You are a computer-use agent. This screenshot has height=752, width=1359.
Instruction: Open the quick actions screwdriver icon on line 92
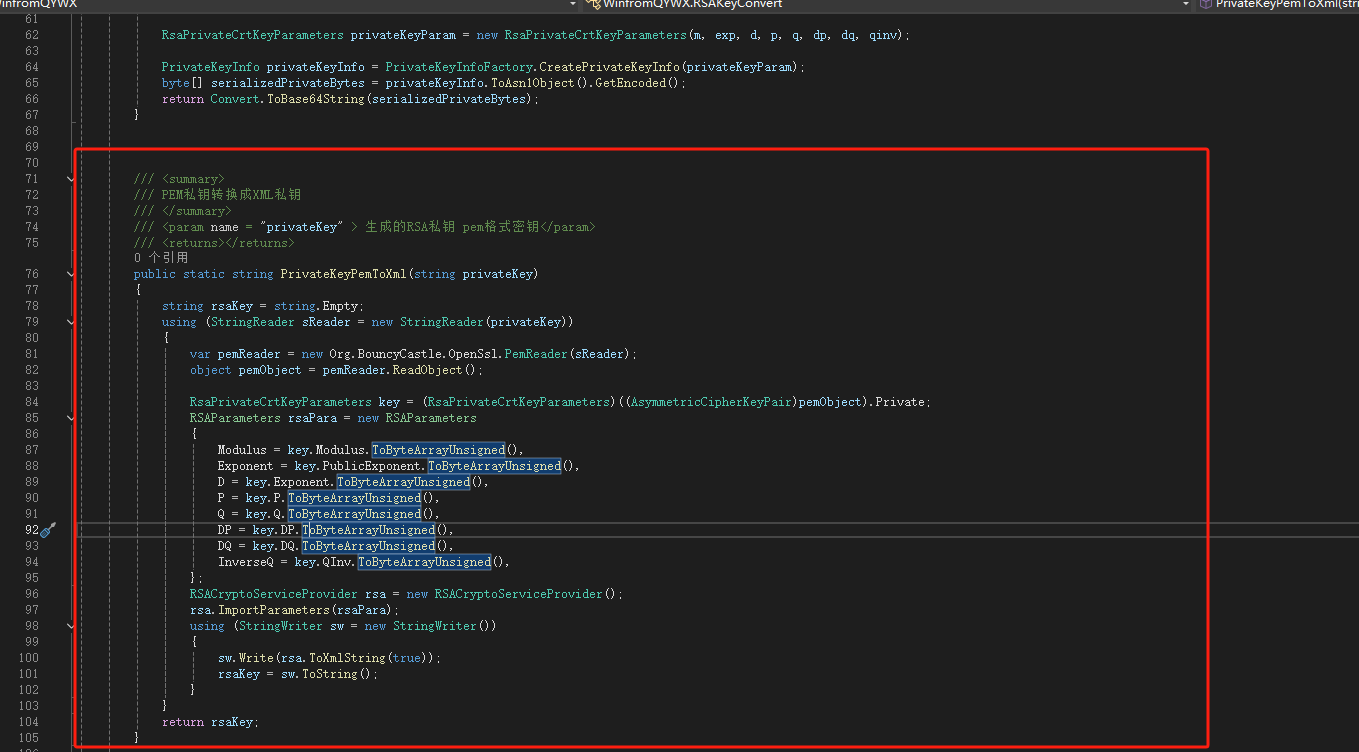[47, 530]
